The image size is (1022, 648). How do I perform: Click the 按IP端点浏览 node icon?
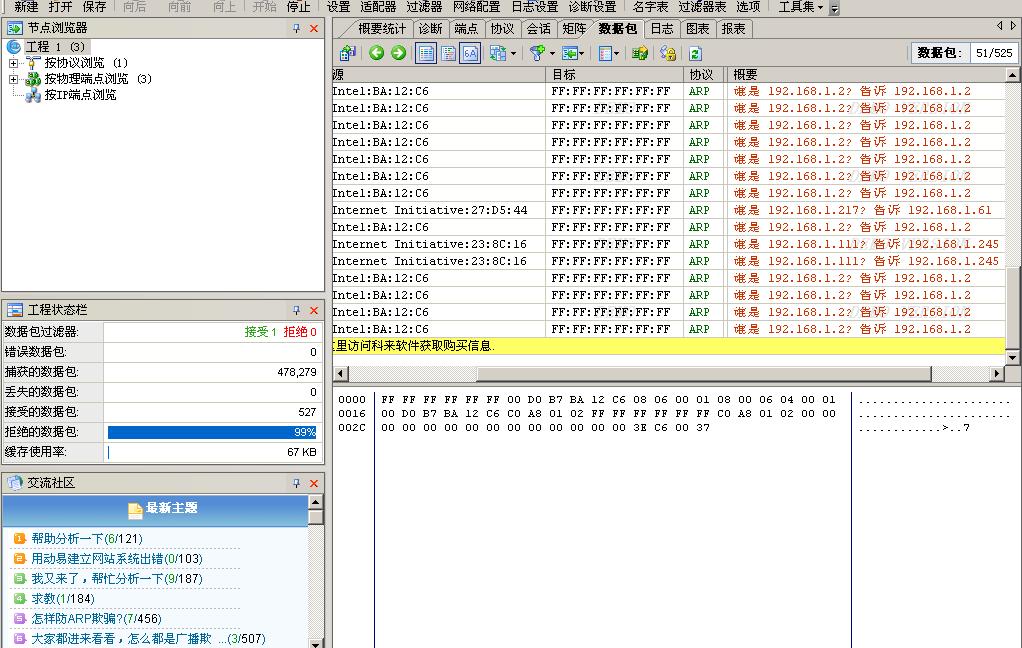coord(33,95)
